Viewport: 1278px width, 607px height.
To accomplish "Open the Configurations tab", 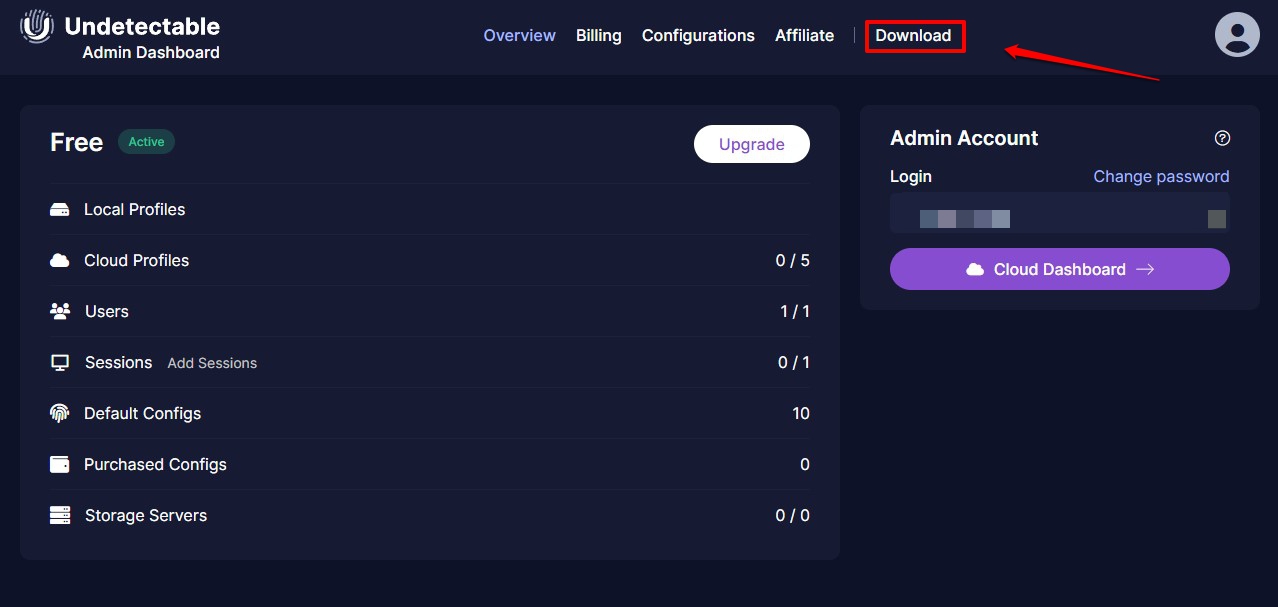I will 698,35.
